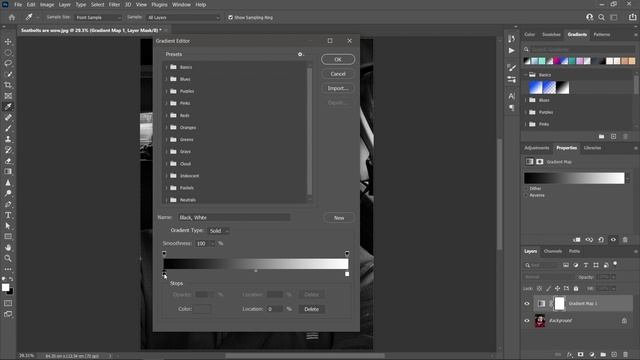The image size is (640, 360).
Task: Click the Home icon in options bar
Action: [x=12, y=18]
